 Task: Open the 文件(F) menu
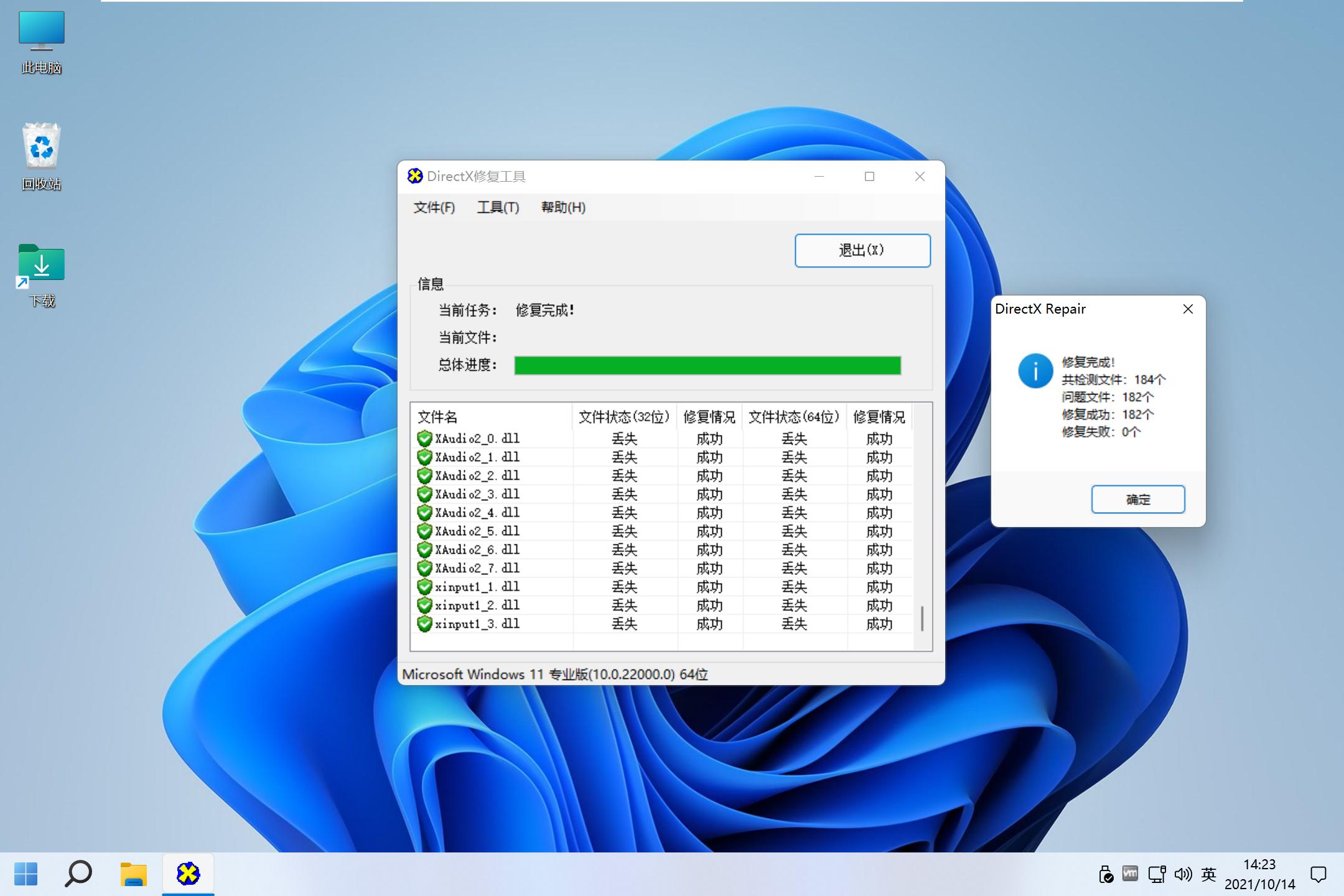click(x=434, y=207)
